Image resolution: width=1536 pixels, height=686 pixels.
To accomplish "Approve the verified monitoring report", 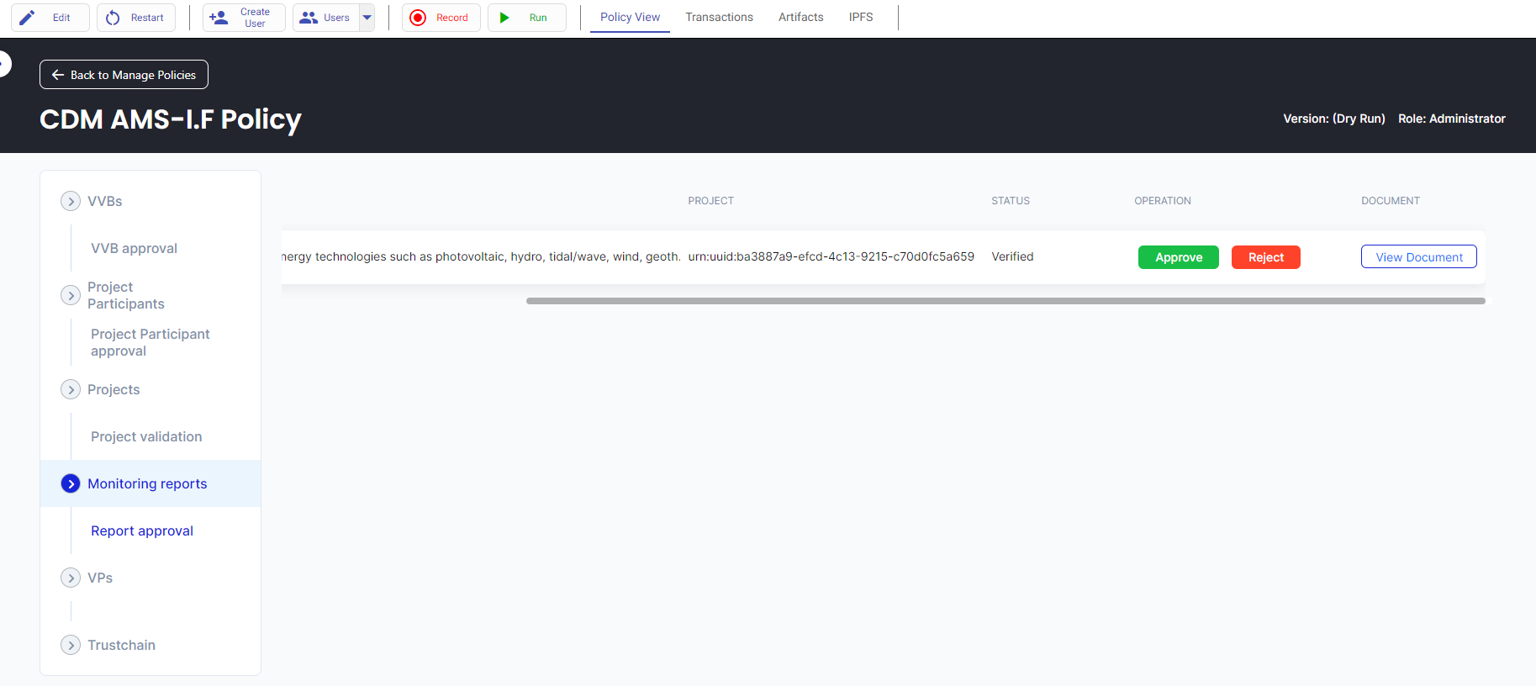I will pyautogui.click(x=1178, y=257).
